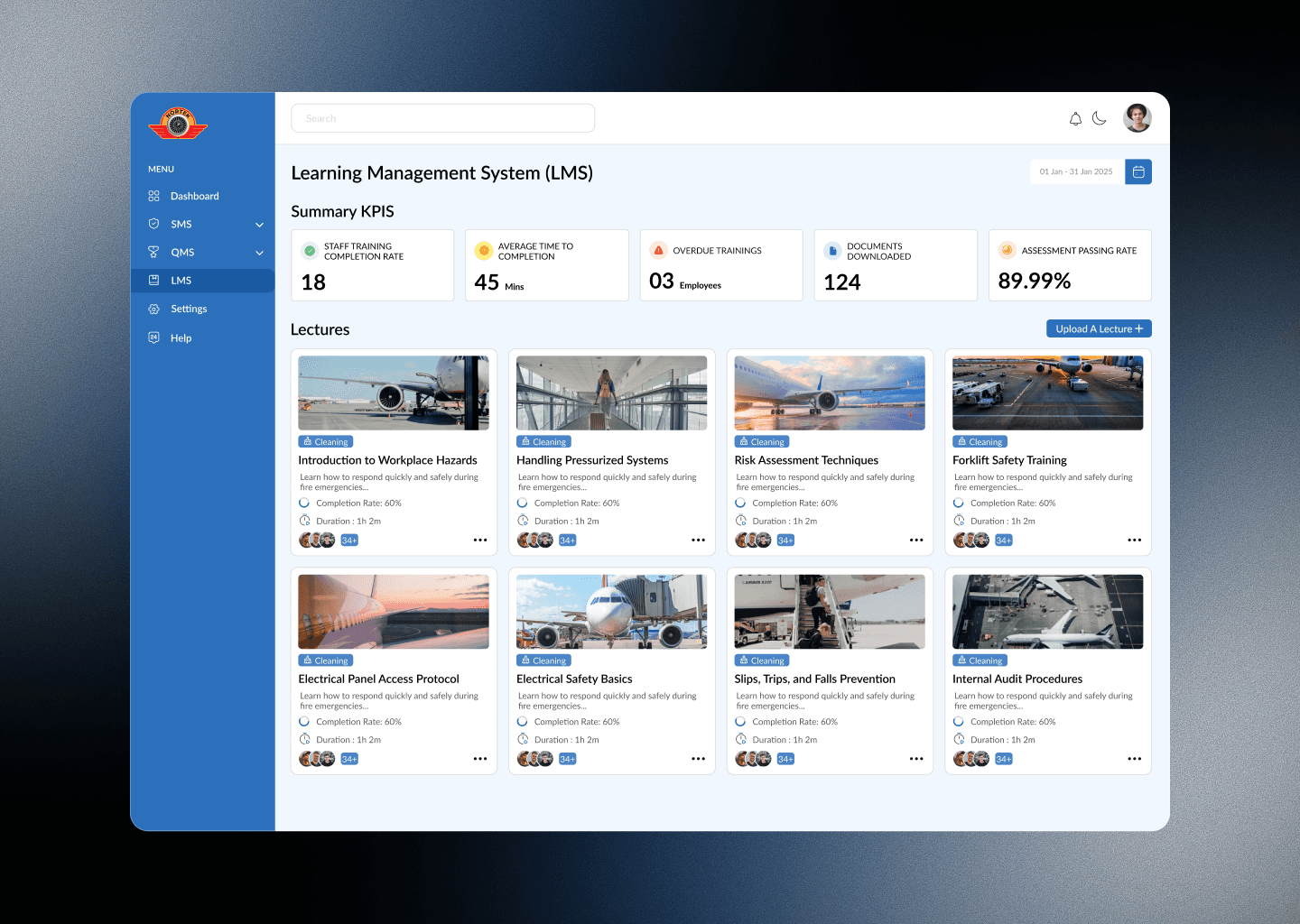The width and height of the screenshot is (1300, 924).
Task: Click the Search input field
Action: click(442, 118)
